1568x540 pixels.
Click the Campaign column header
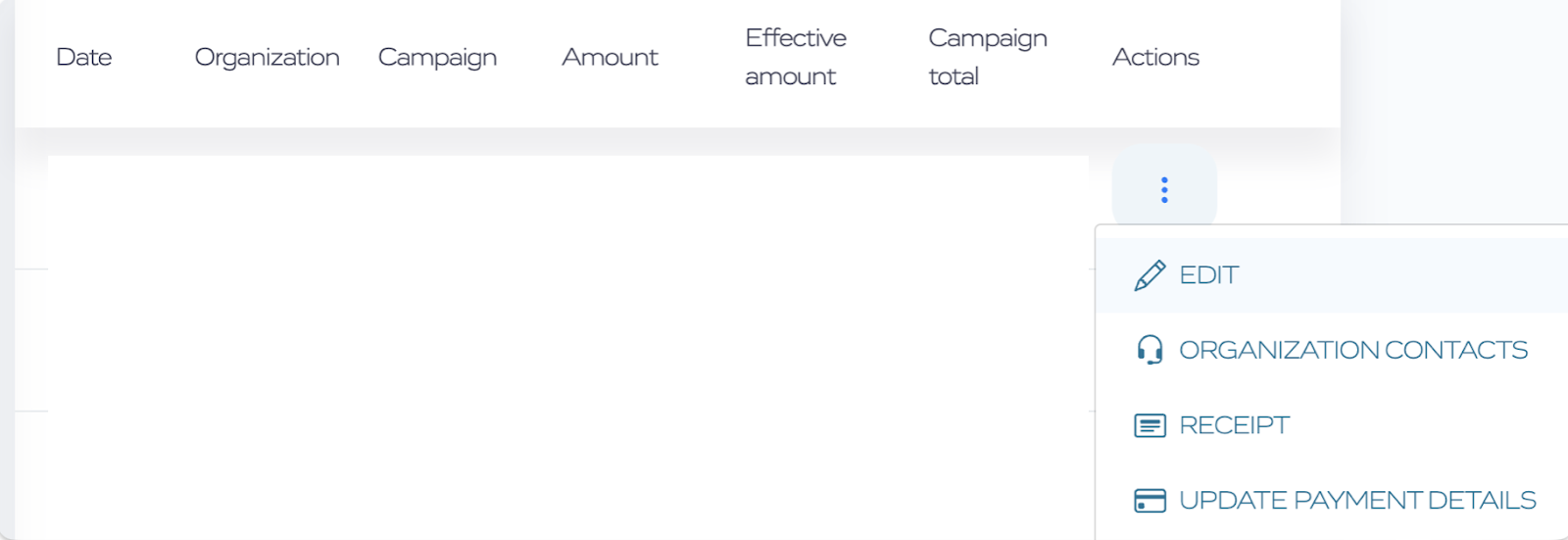[437, 58]
